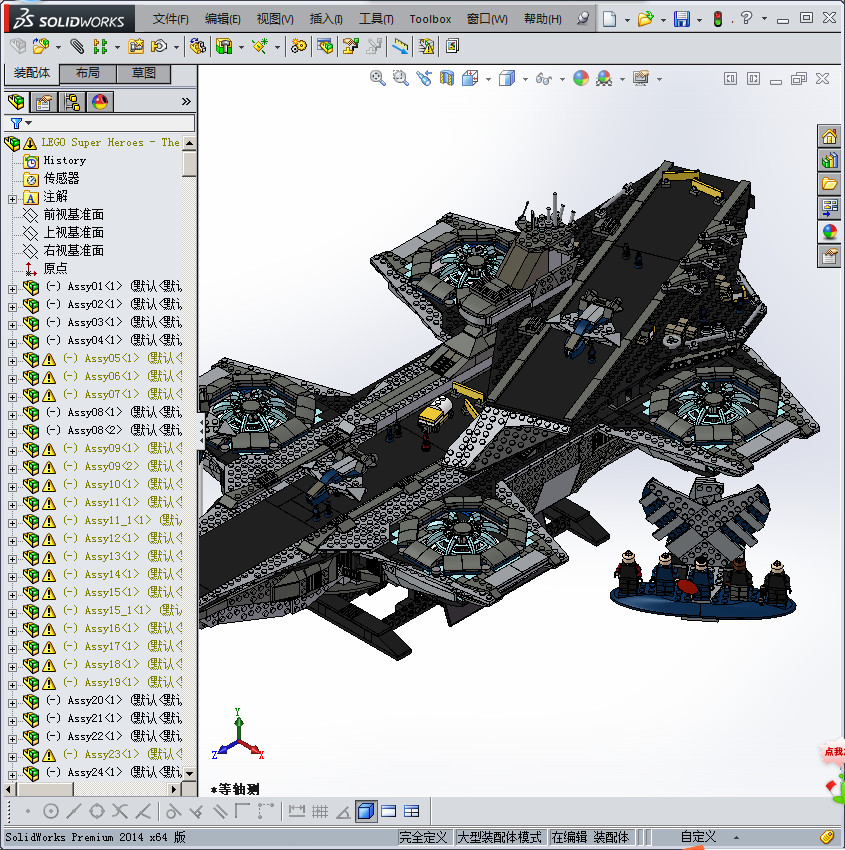
Task: Open the ConfigurationManager tab icon
Action: [72, 101]
